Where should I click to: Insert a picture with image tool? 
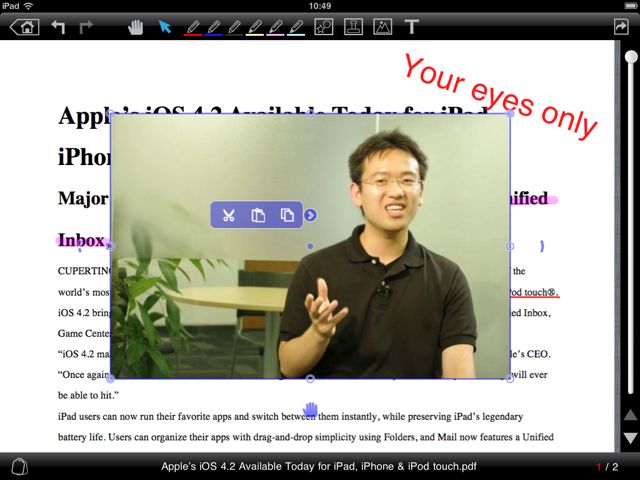(x=382, y=27)
